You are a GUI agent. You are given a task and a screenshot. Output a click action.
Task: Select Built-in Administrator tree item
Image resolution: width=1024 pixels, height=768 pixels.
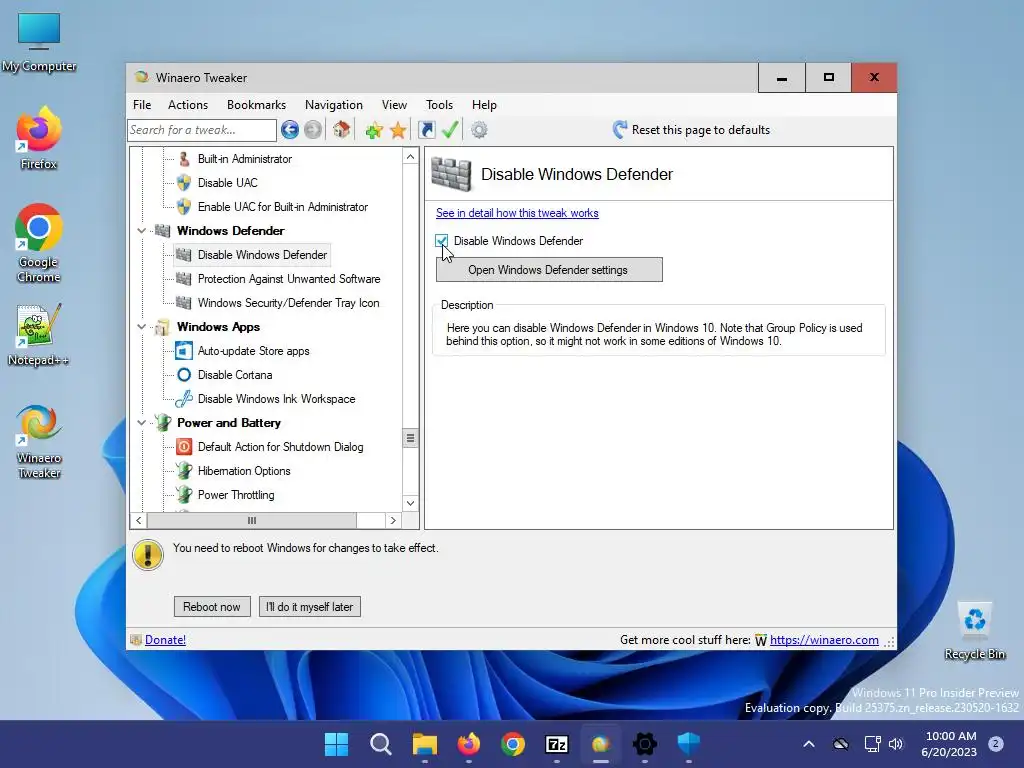[x=245, y=159]
